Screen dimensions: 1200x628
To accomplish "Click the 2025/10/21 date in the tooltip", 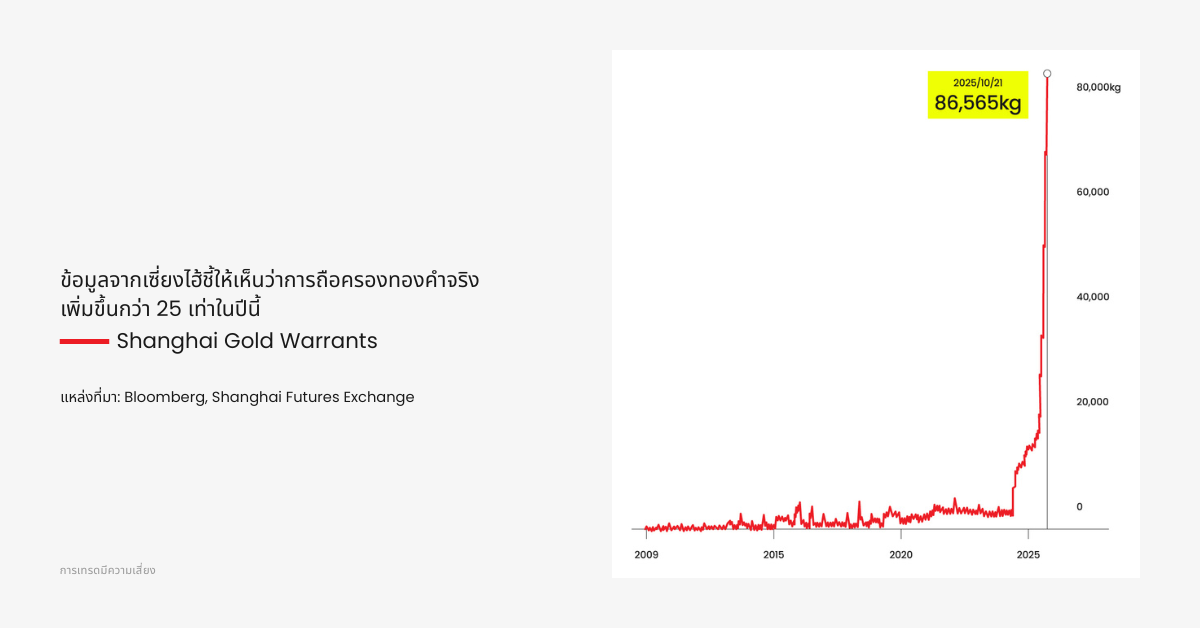I will (x=977, y=82).
